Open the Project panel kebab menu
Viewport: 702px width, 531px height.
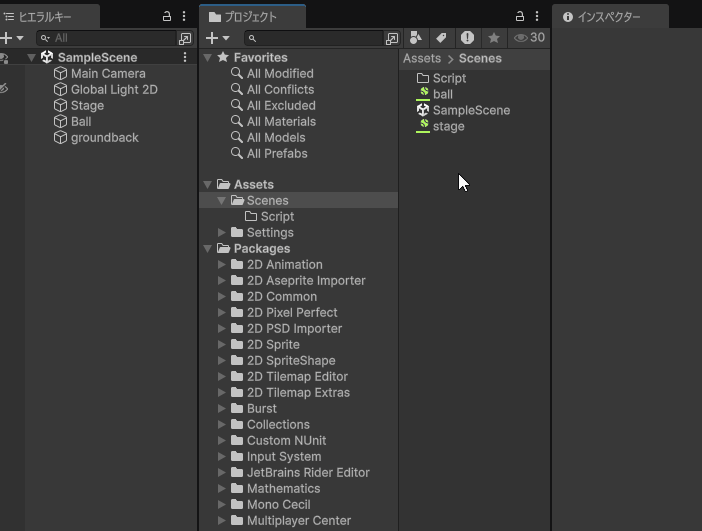pyautogui.click(x=537, y=17)
